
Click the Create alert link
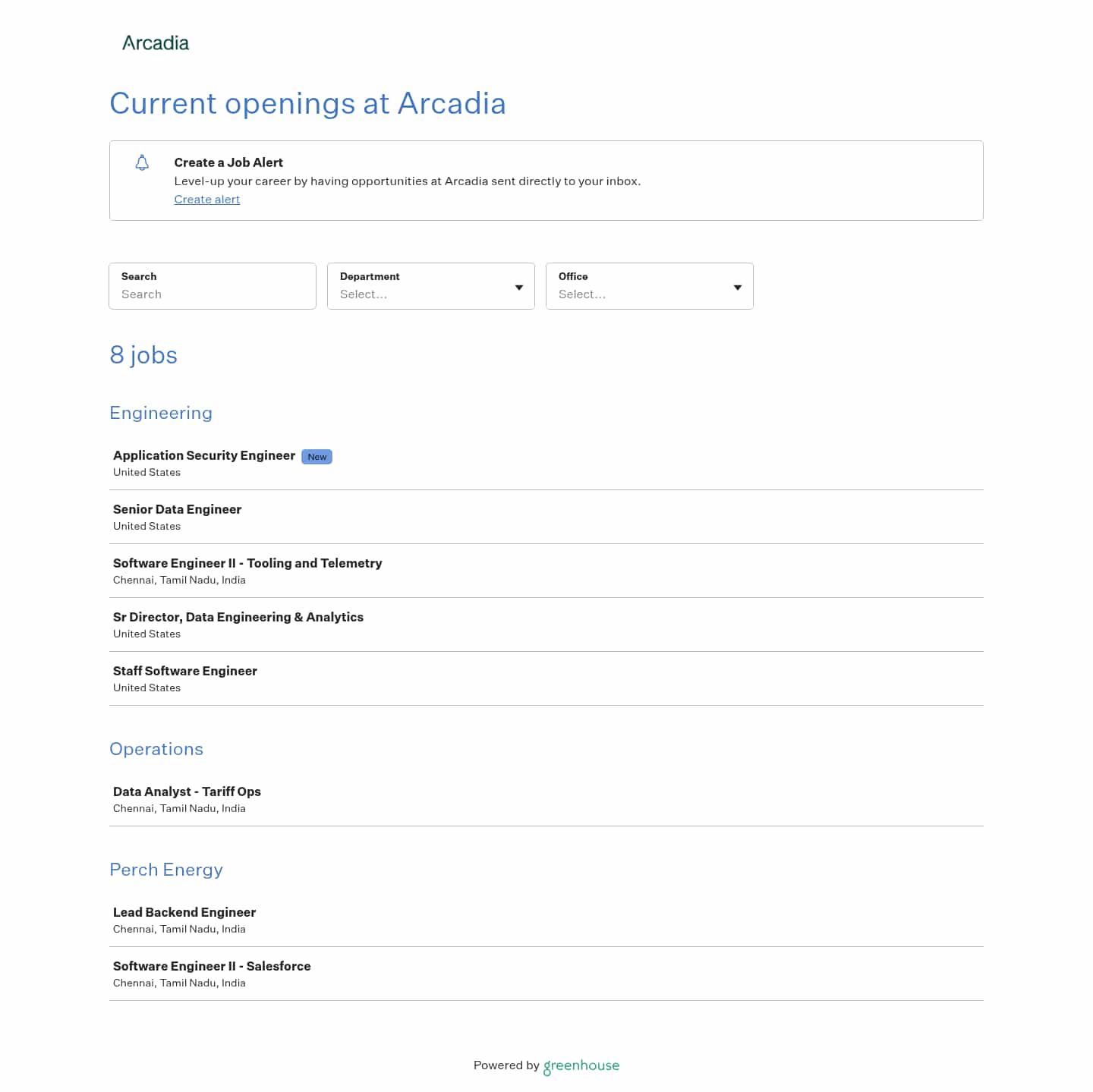[206, 199]
